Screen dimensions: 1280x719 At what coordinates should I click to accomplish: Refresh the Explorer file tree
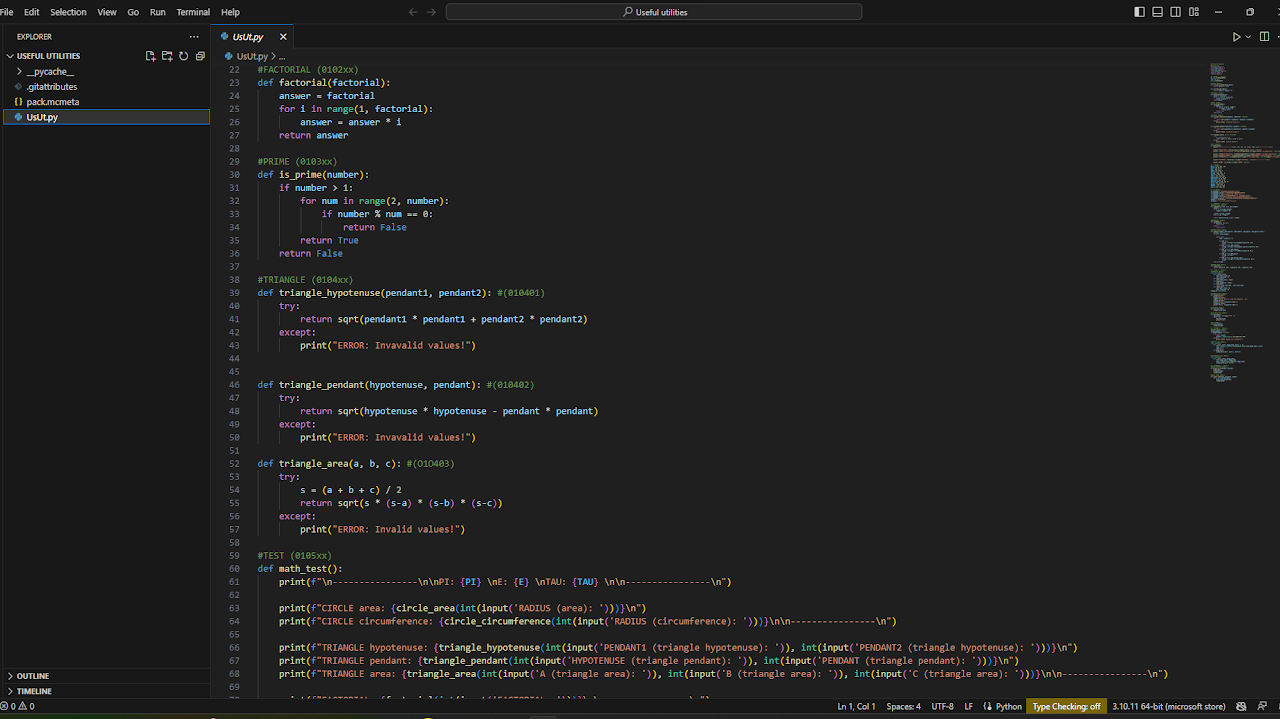pyautogui.click(x=184, y=56)
